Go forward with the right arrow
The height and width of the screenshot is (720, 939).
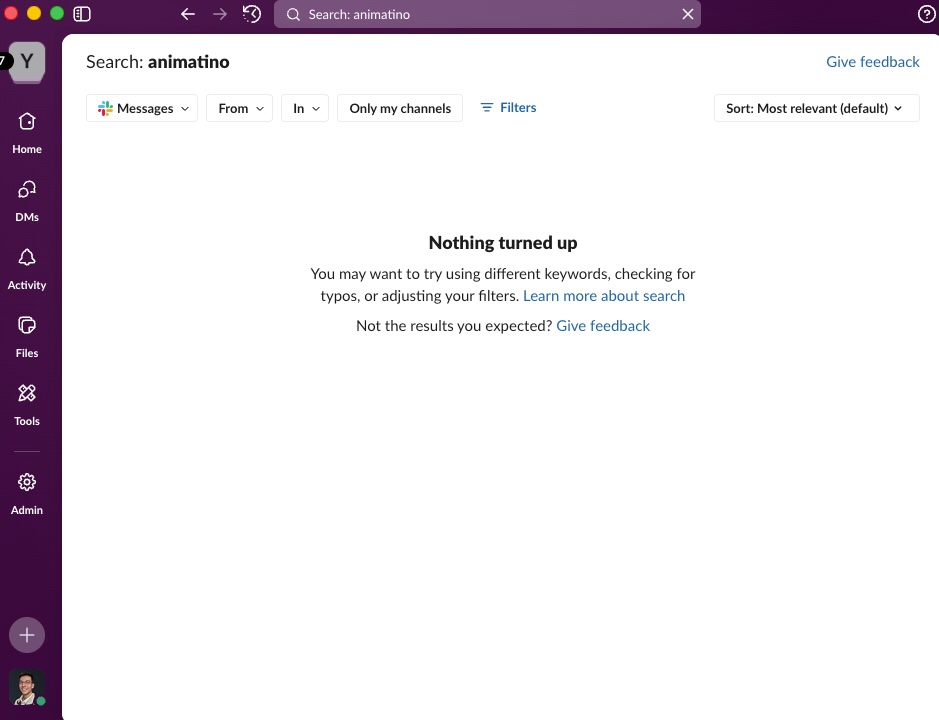click(220, 14)
